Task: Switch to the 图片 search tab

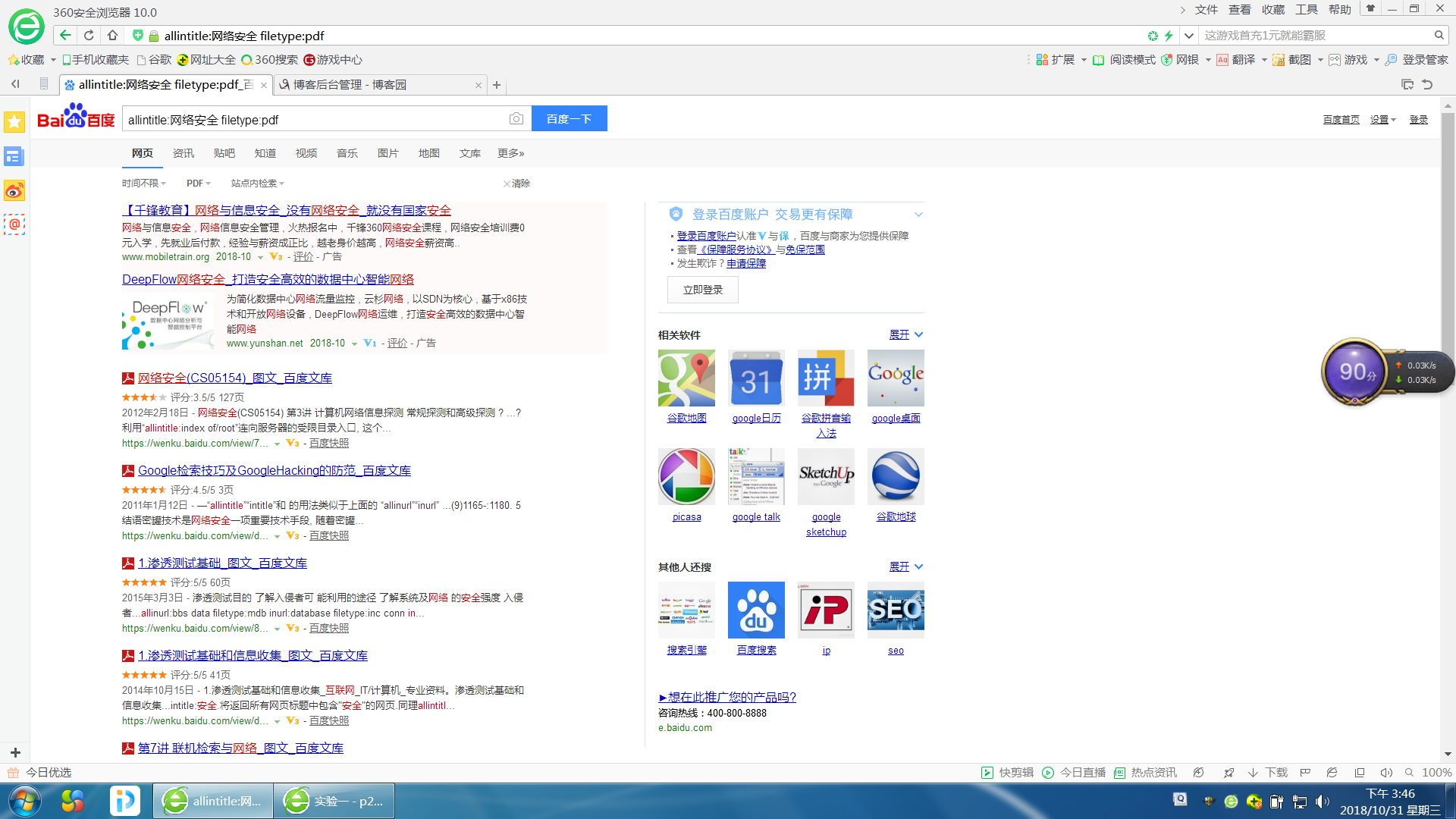Action: coord(388,153)
